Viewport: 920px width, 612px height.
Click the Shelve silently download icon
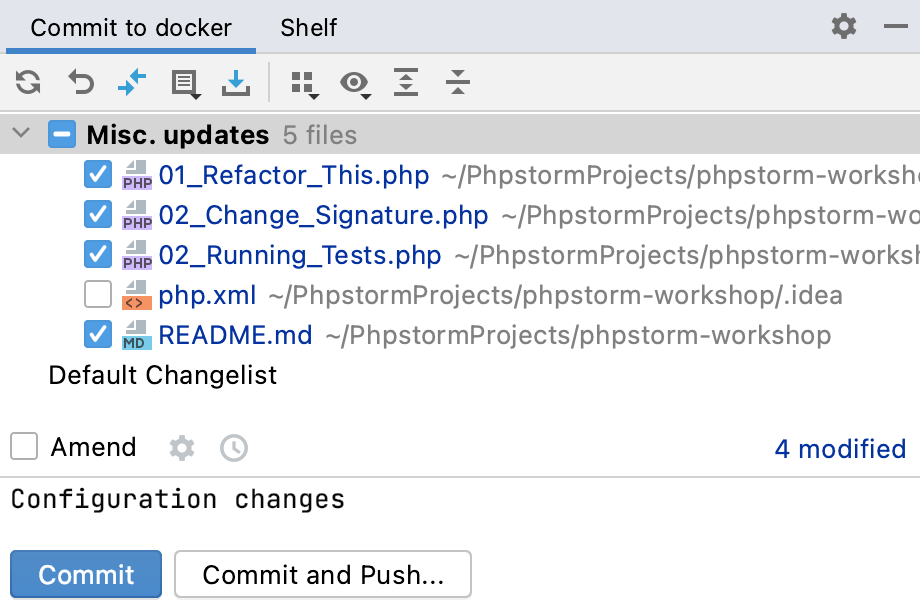coord(236,83)
